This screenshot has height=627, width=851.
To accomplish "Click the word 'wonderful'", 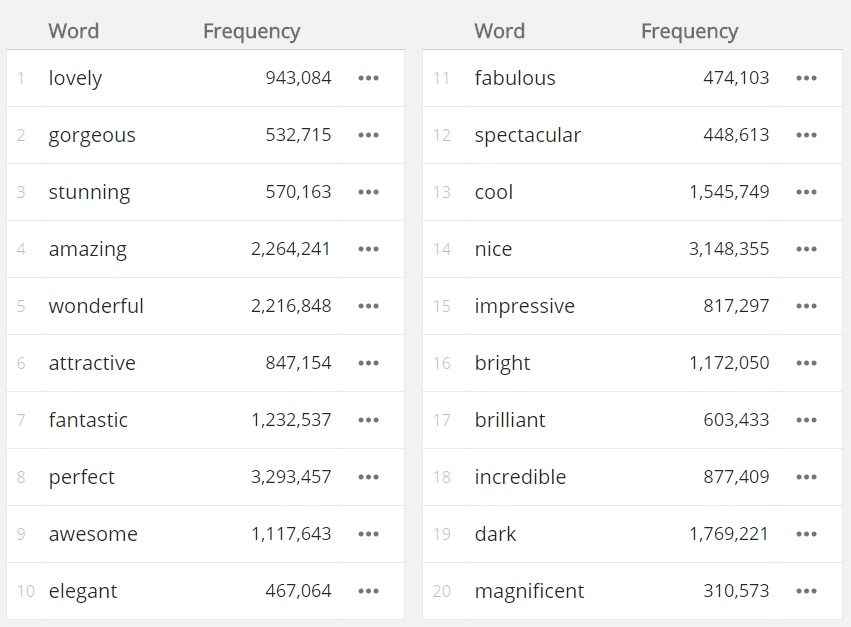I will [x=96, y=306].
